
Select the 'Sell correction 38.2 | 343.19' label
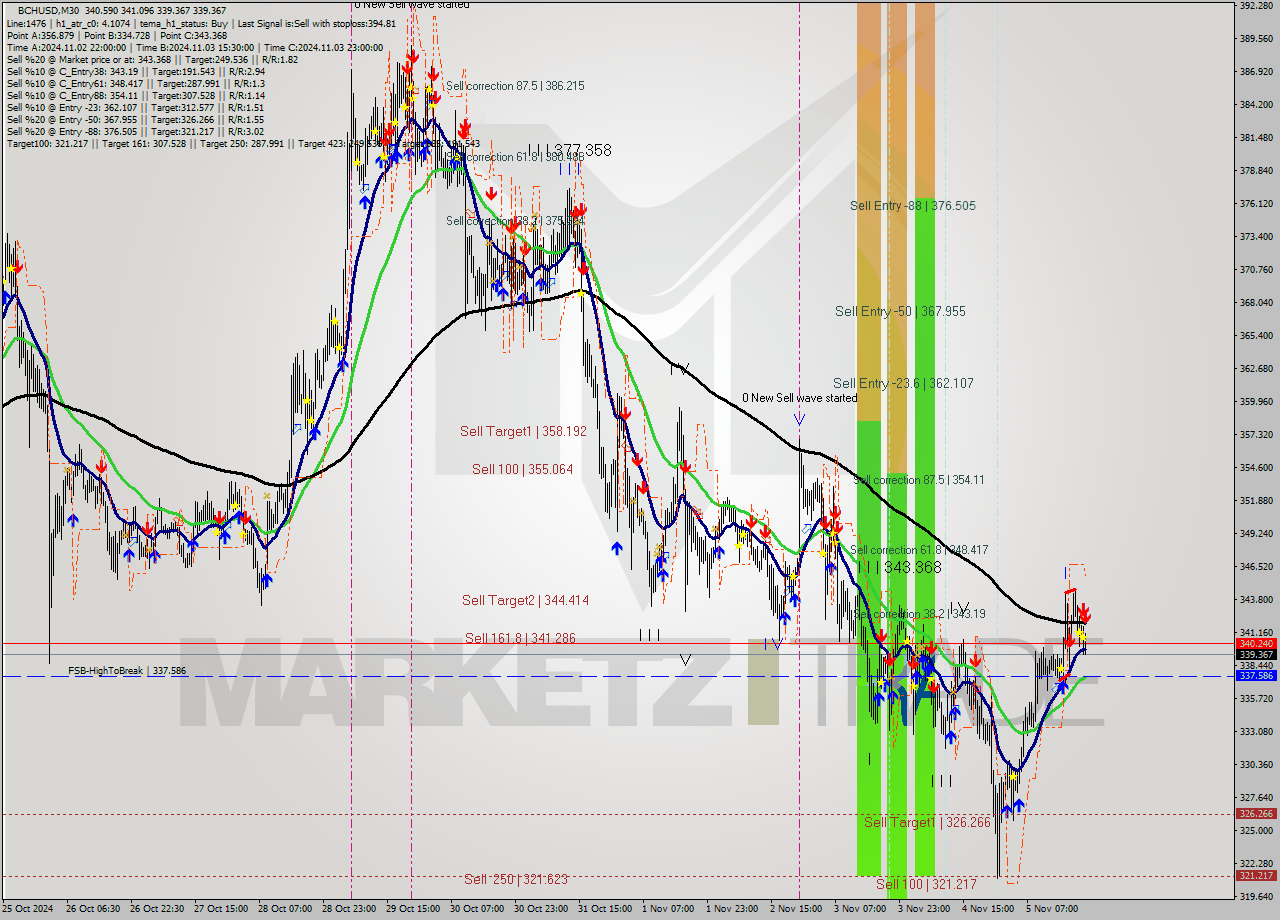pyautogui.click(x=919, y=614)
